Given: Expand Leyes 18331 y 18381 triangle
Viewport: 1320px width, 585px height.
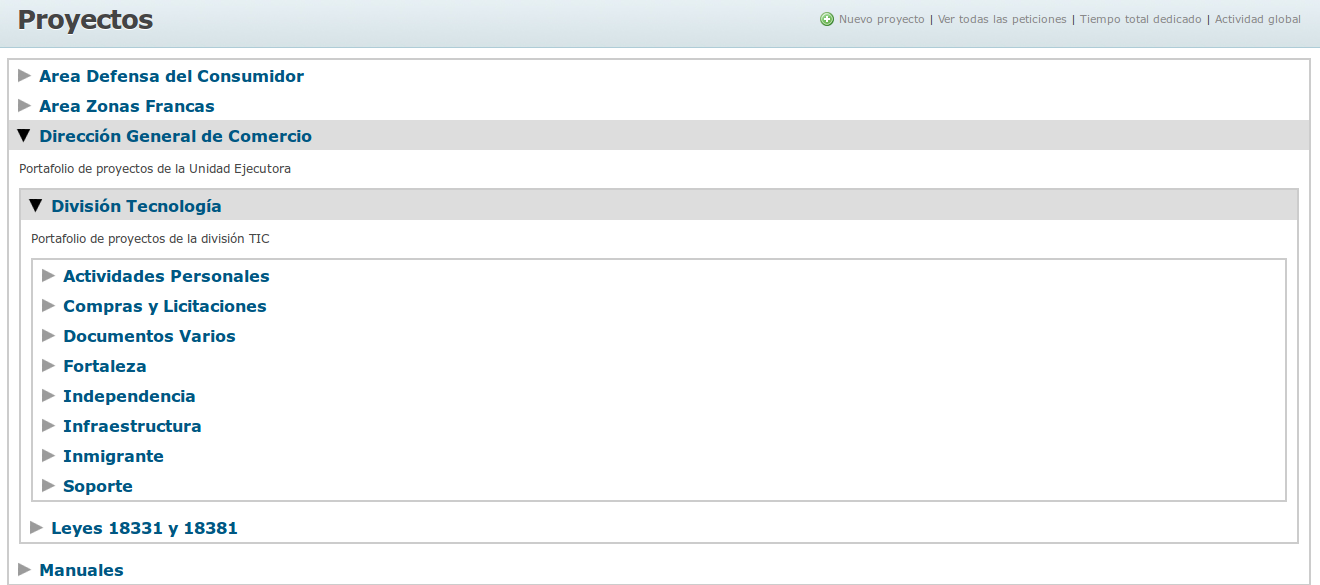Looking at the screenshot, I should click(37, 528).
